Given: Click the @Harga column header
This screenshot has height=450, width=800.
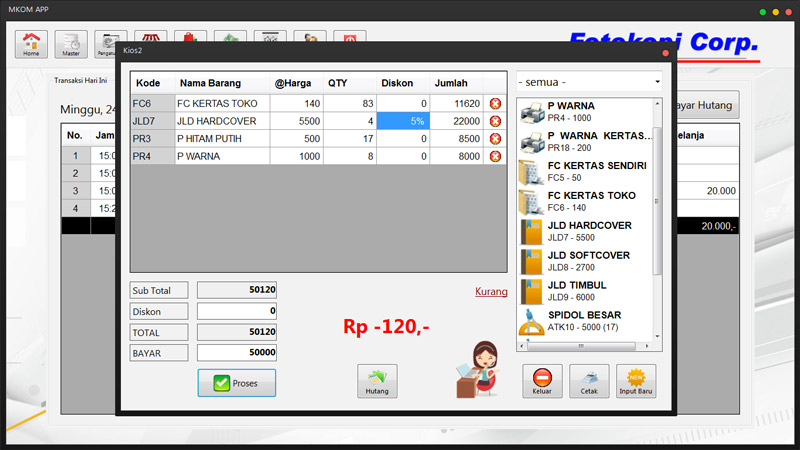Looking at the screenshot, I should [x=296, y=83].
